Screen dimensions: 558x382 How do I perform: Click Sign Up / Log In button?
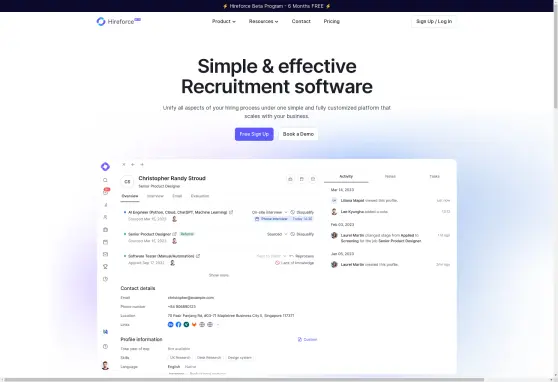434,21
